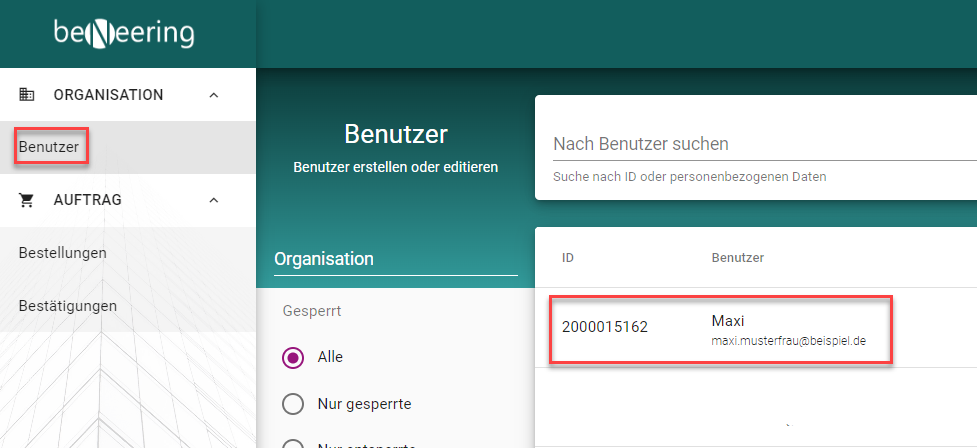The width and height of the screenshot is (977, 448).
Task: Open Benutzer in the sidebar
Action: [x=48, y=147]
